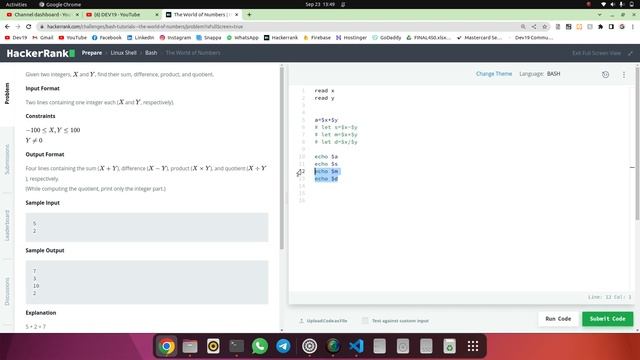
Task: Open Telegram from the dock
Action: point(283,346)
